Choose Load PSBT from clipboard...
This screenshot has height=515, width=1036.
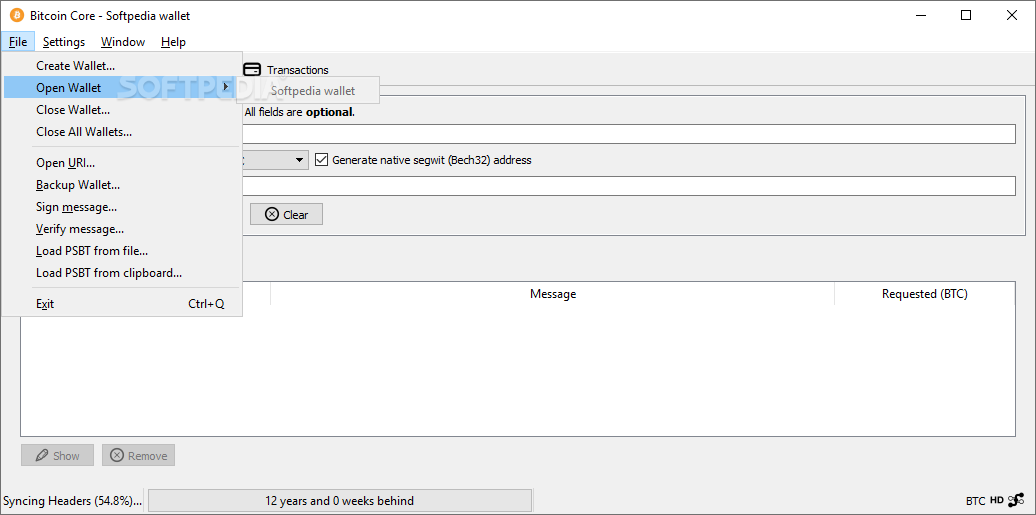click(122, 272)
